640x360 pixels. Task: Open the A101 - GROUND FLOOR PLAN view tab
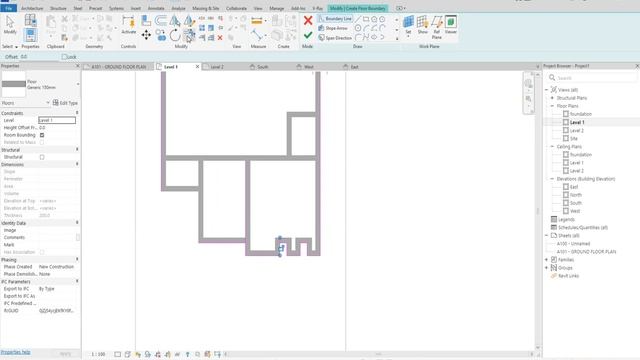[118, 67]
